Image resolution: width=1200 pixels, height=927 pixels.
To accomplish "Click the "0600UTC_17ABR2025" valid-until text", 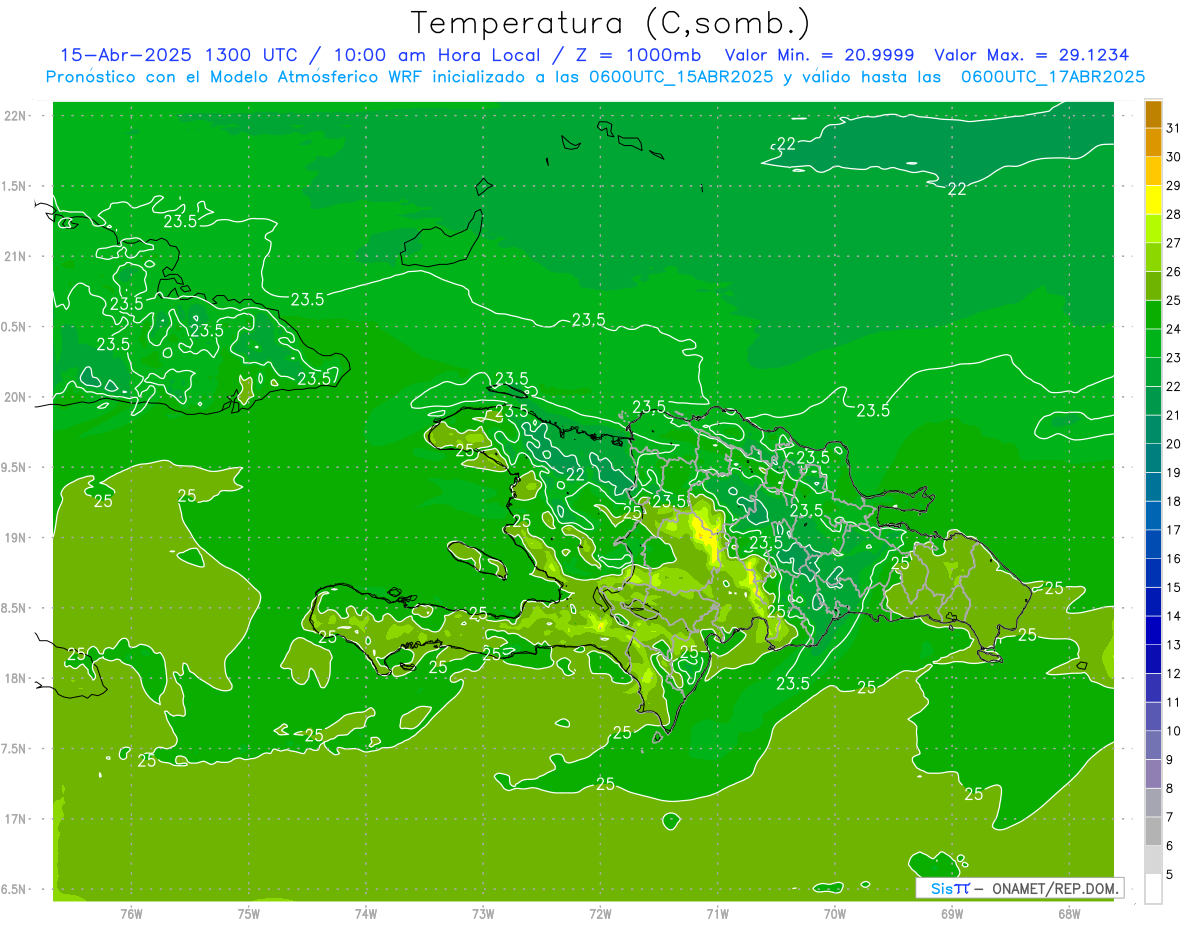I will tap(1052, 77).
